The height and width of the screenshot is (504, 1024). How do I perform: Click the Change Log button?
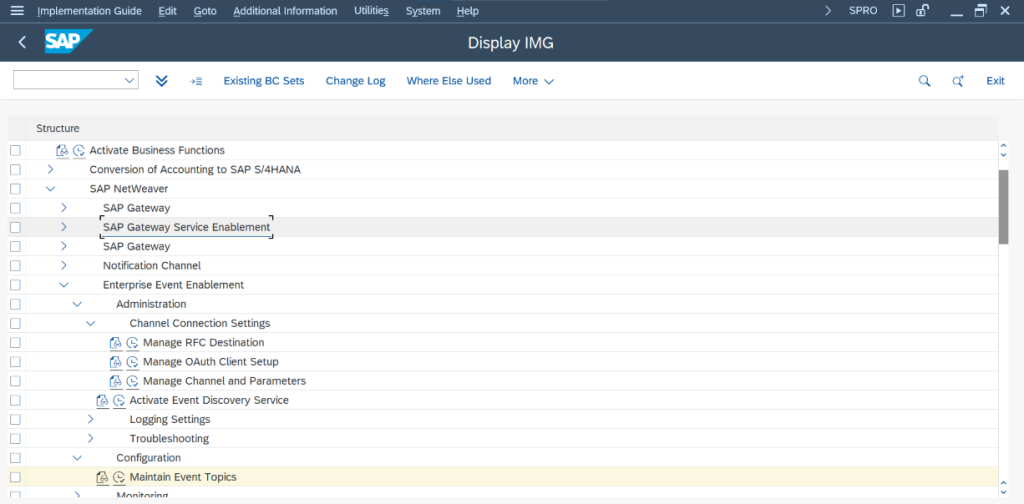tap(356, 81)
